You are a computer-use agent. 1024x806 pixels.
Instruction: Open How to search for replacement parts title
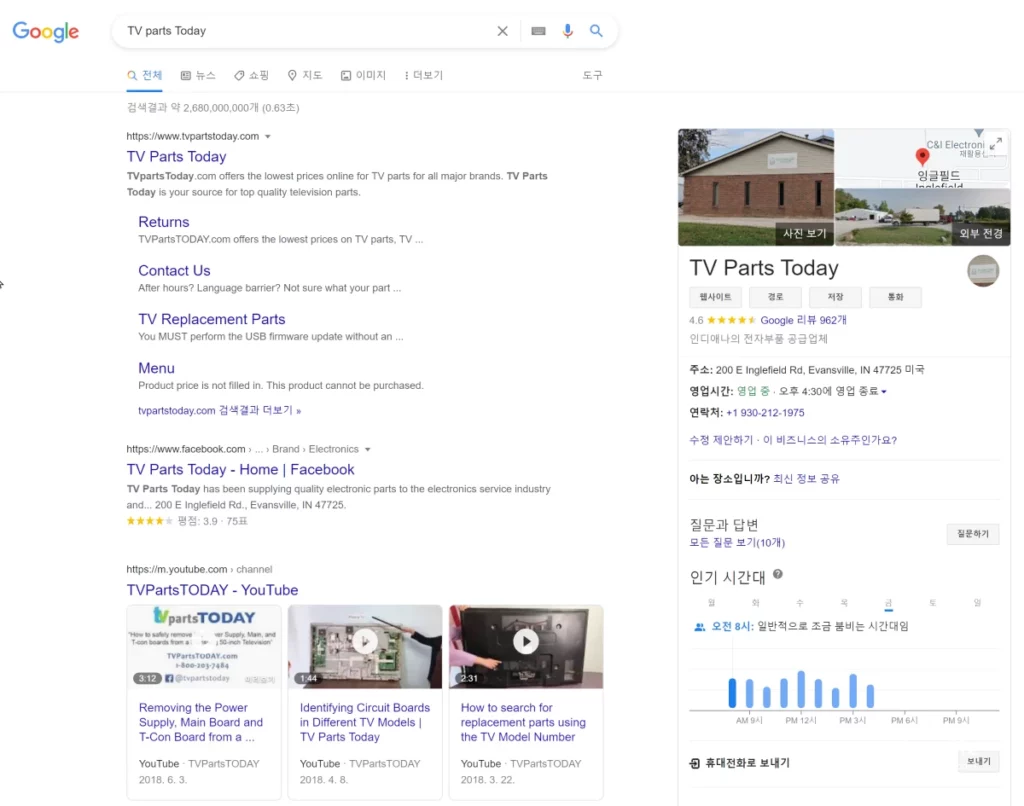coord(523,722)
